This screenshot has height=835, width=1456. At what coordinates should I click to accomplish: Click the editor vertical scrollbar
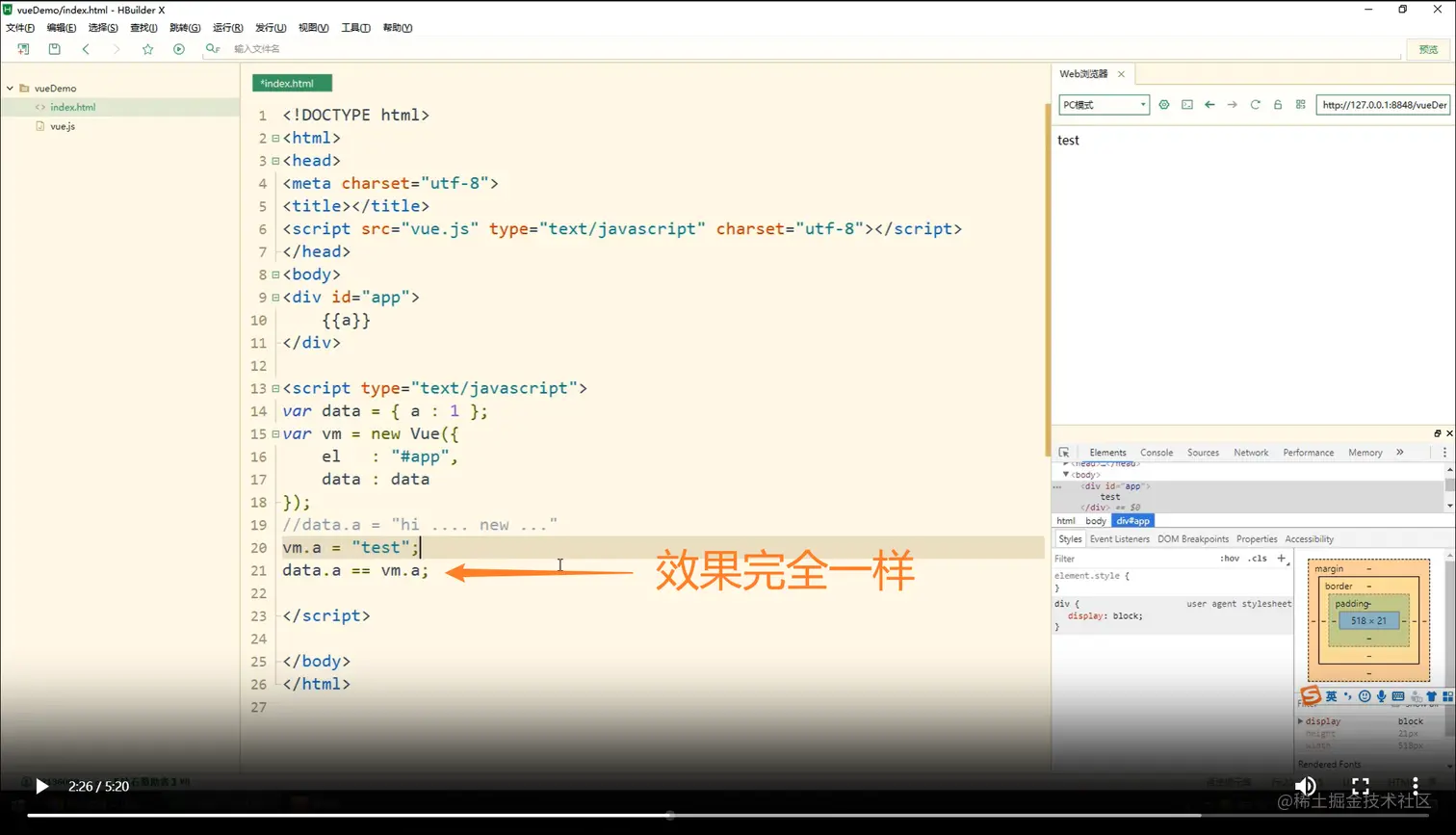coord(1048,279)
